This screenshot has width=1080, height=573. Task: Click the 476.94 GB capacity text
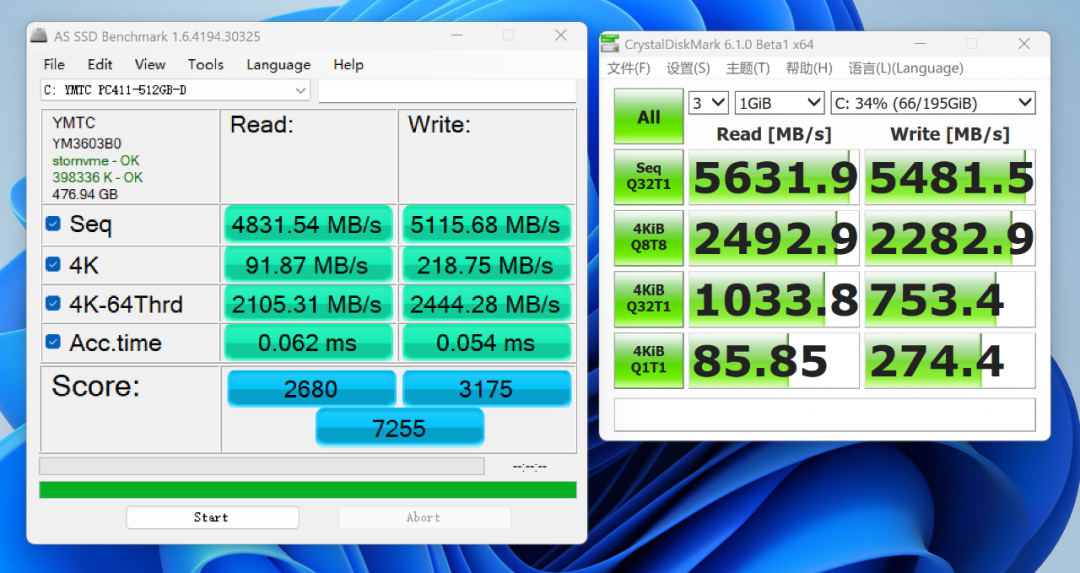tap(85, 194)
